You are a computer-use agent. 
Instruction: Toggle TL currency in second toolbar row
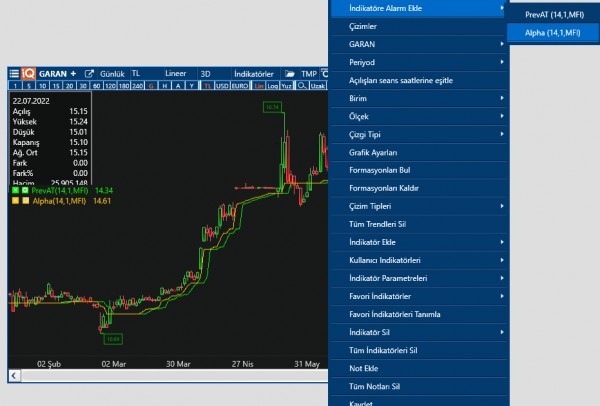tap(207, 86)
